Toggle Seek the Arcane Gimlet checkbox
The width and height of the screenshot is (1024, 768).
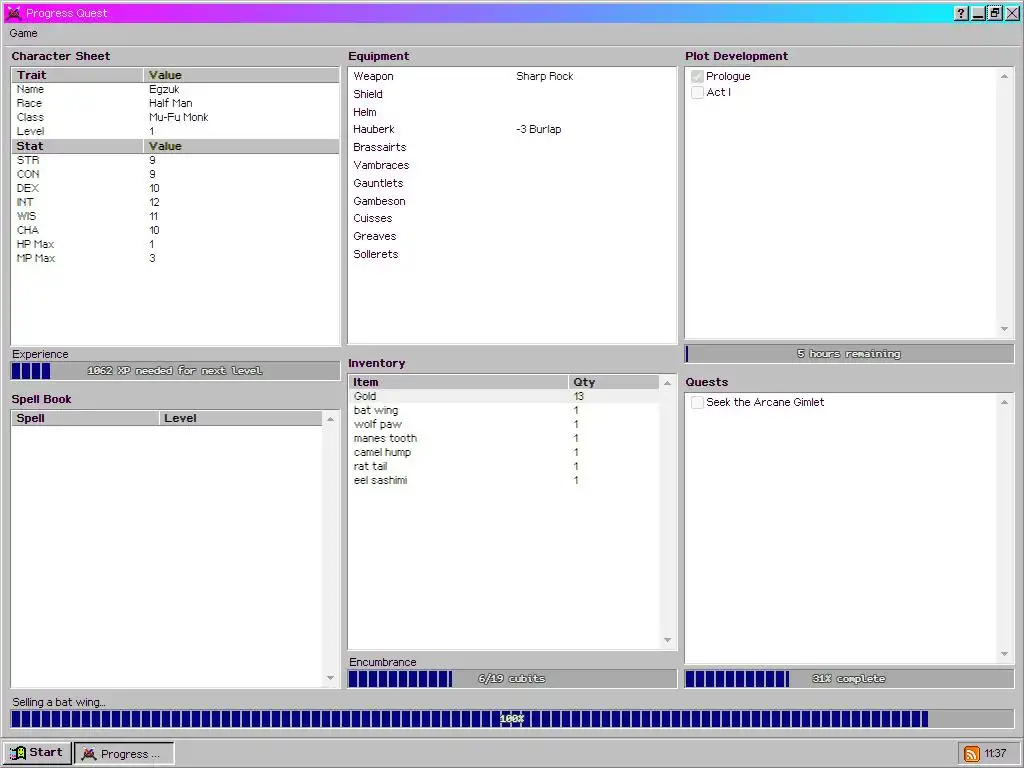click(697, 402)
